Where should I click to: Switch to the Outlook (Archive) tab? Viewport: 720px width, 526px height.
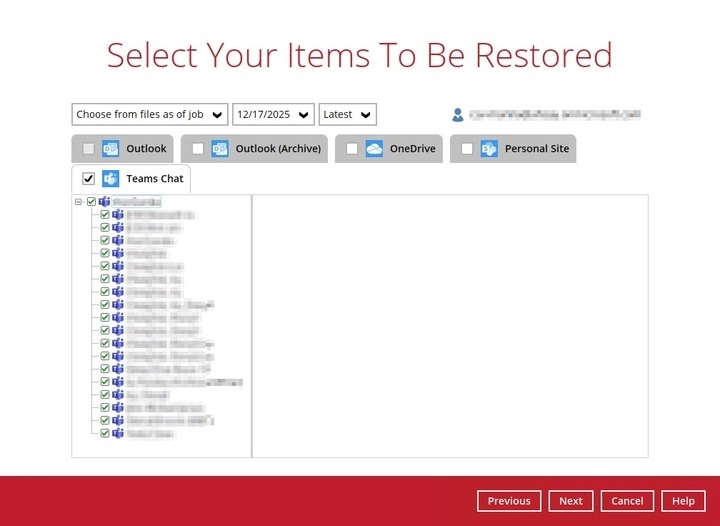pyautogui.click(x=278, y=149)
